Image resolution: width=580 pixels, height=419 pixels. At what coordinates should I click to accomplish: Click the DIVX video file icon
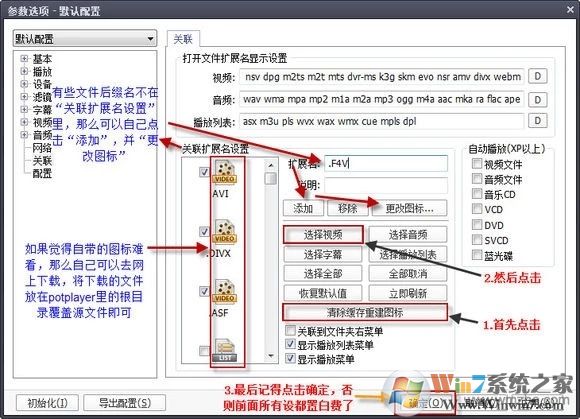tap(224, 232)
